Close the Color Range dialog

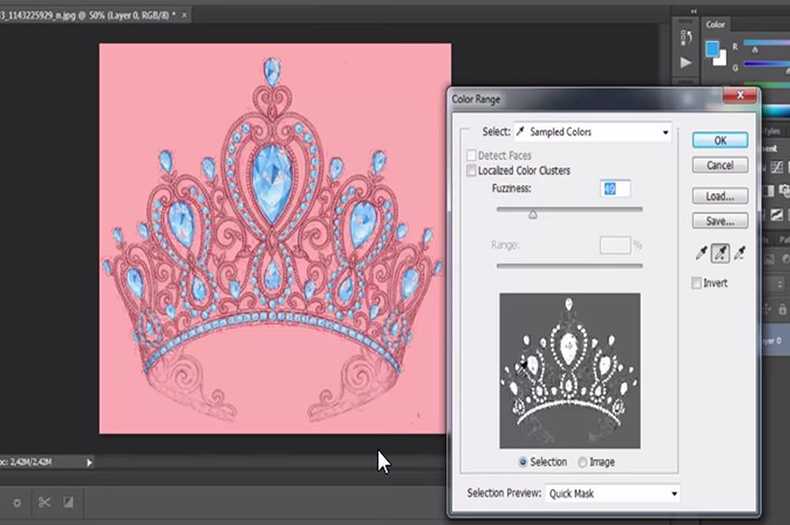coord(740,95)
